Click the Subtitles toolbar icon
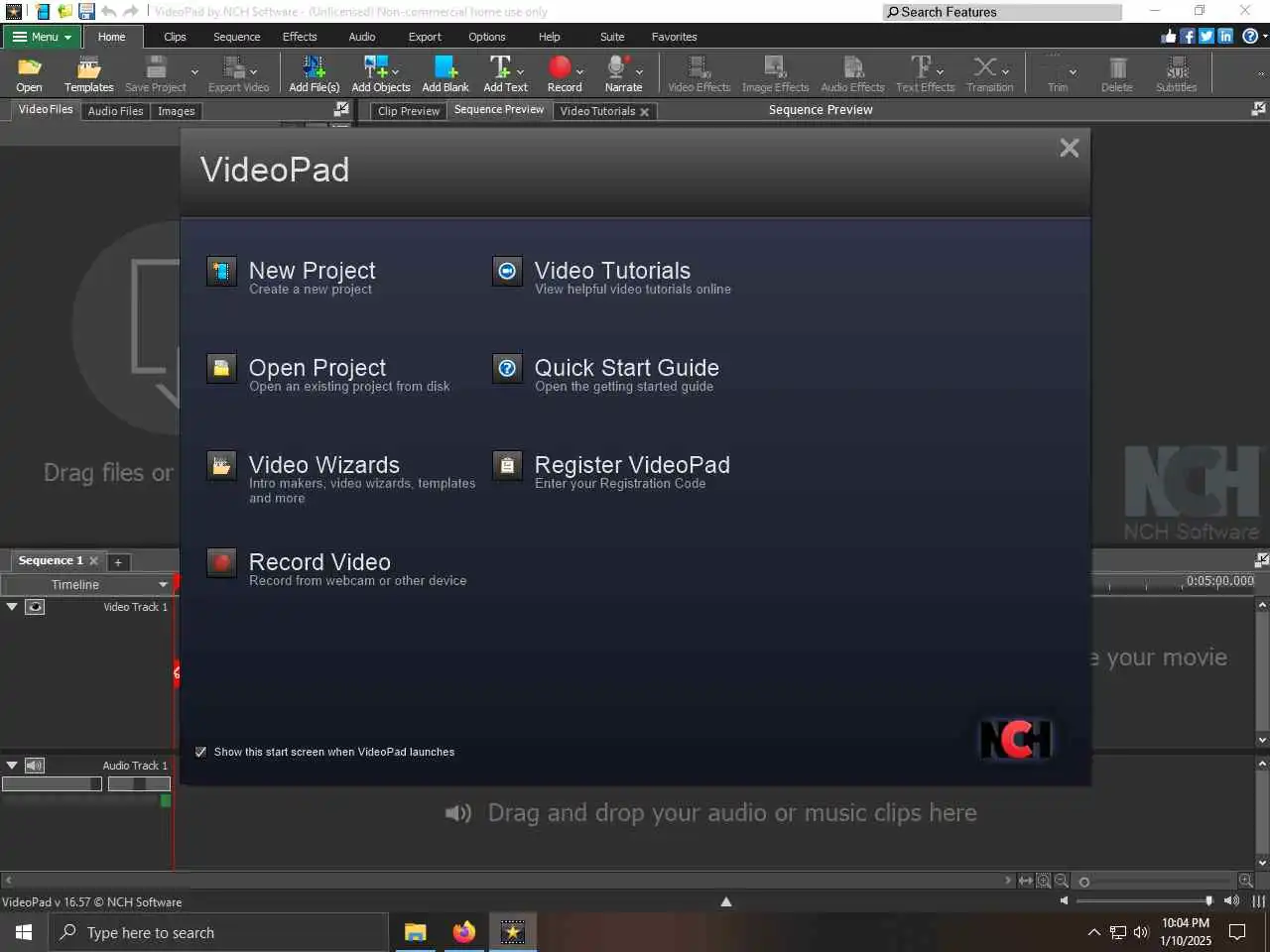Image resolution: width=1270 pixels, height=952 pixels. coord(1177,67)
